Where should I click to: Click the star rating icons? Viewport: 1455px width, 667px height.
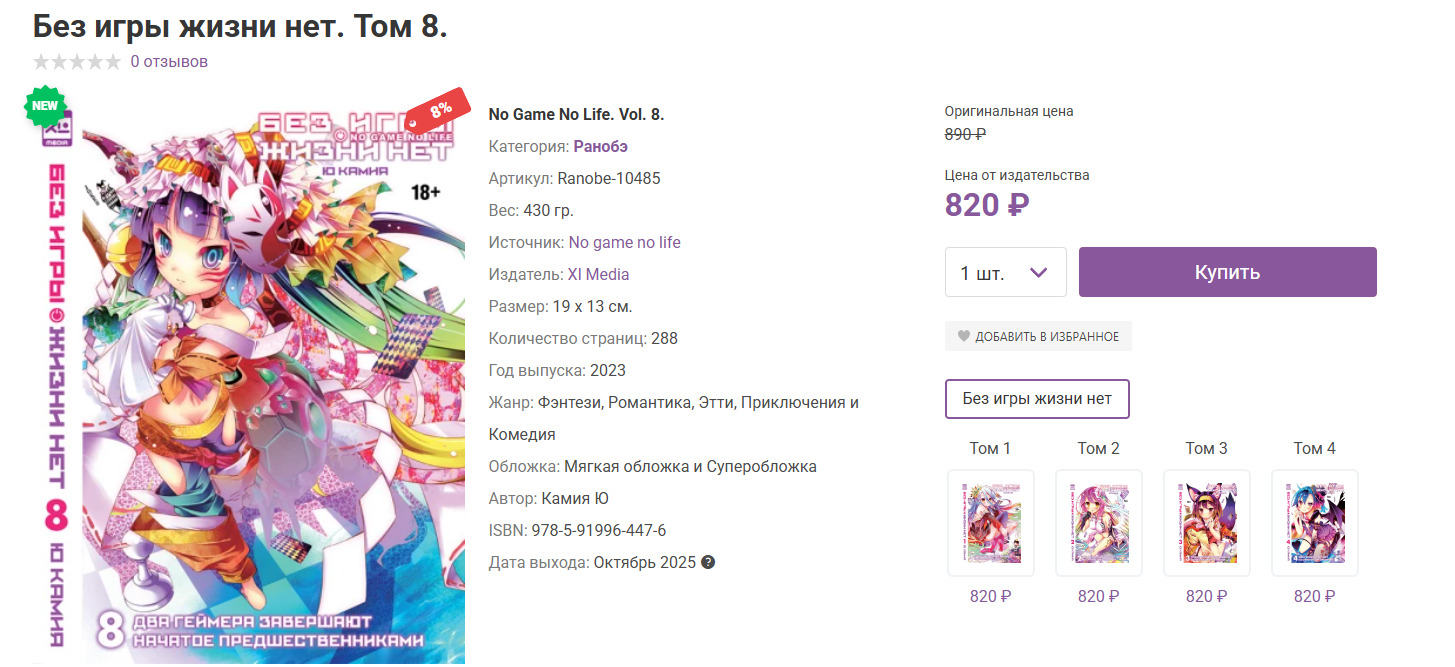pos(77,62)
